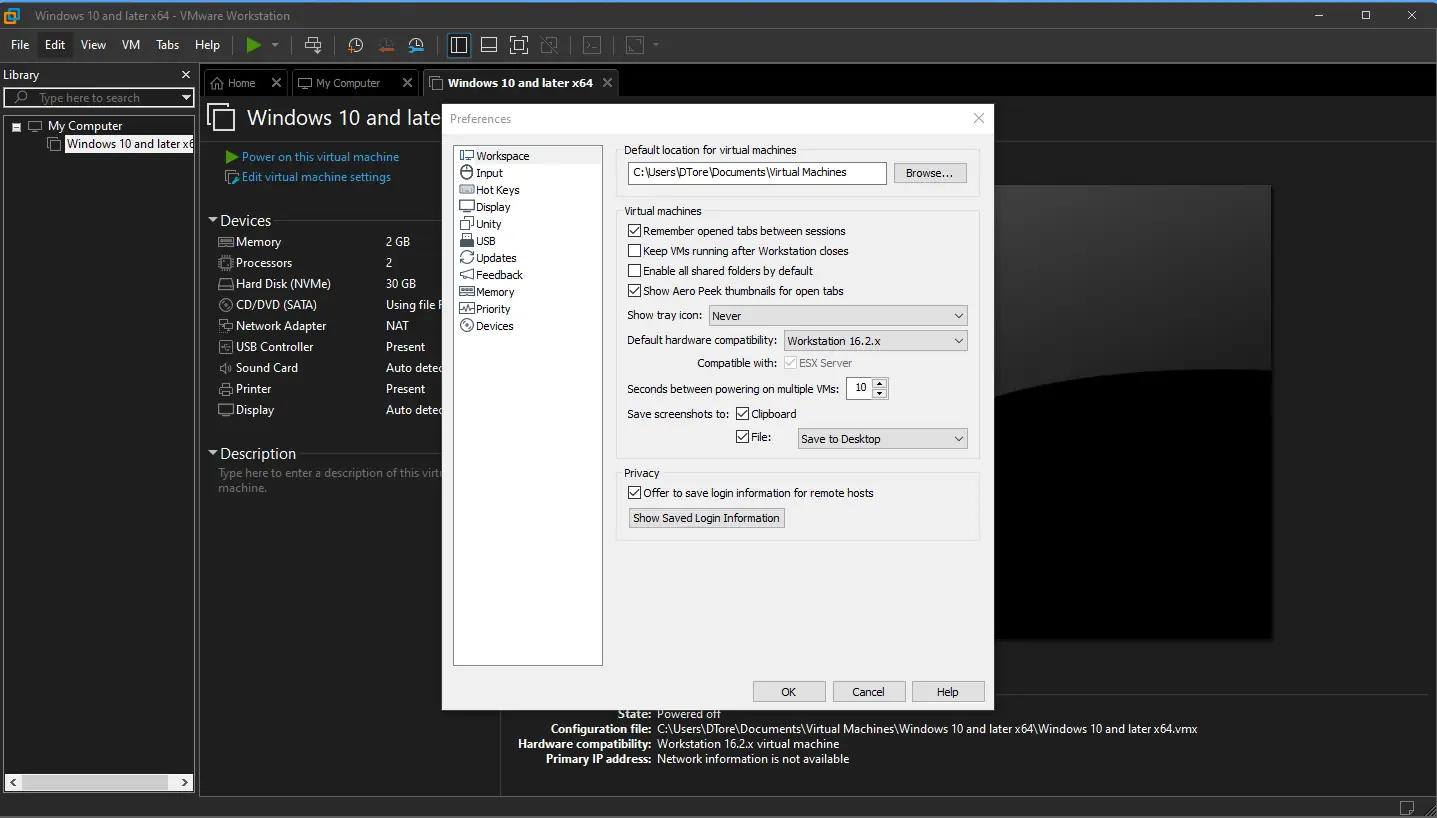Screen dimensions: 1437x818
Task: Open the Input category in Preferences
Action: 489,173
